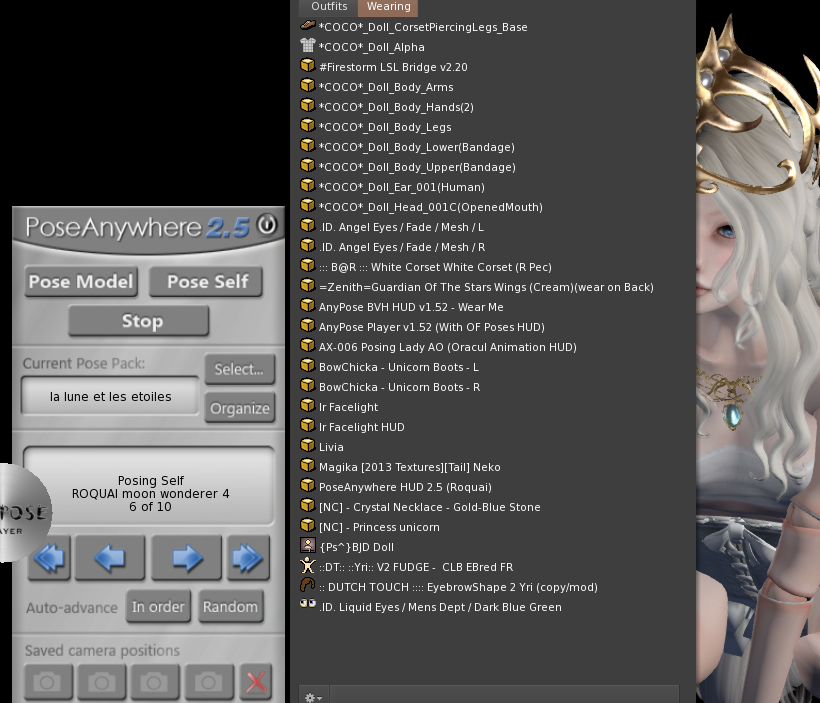Viewport: 820px width, 703px height.
Task: Select *COCO*_Doll_Alpha shirt icon
Action: point(308,46)
